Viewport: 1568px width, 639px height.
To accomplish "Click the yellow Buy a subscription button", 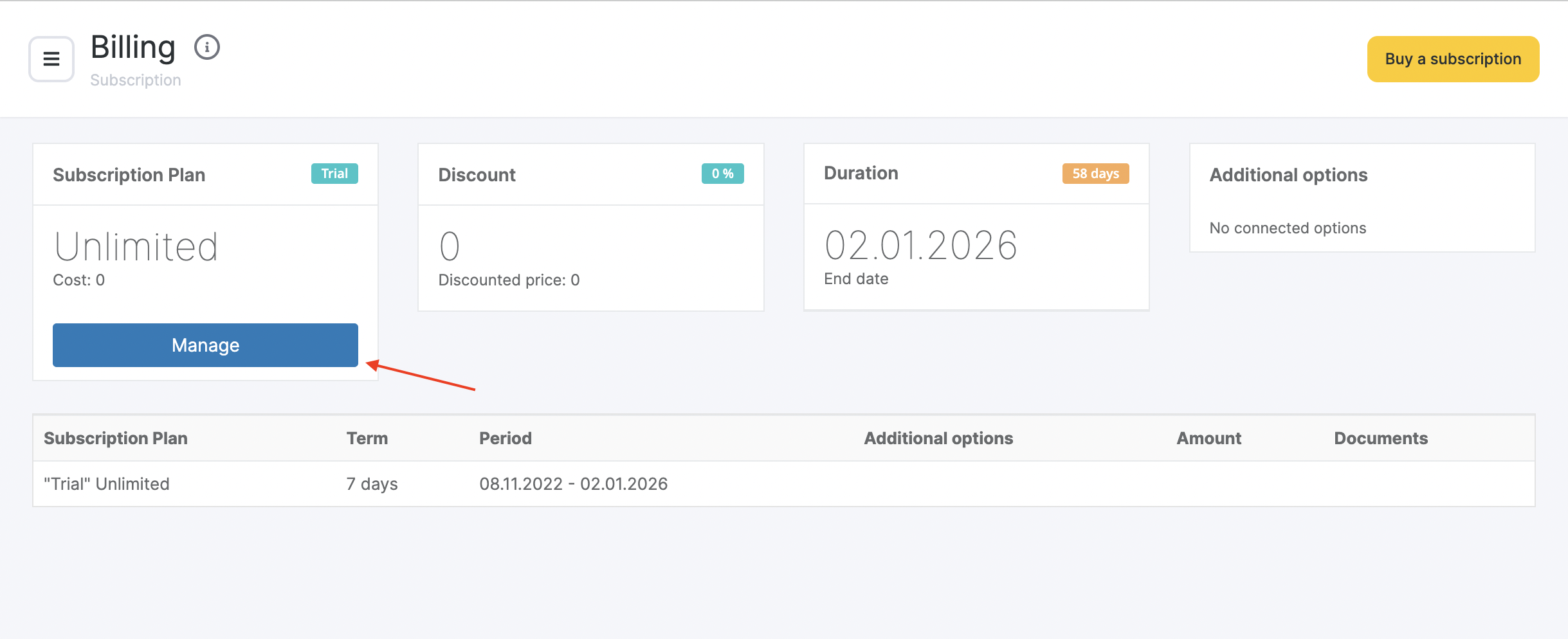I will point(1452,59).
